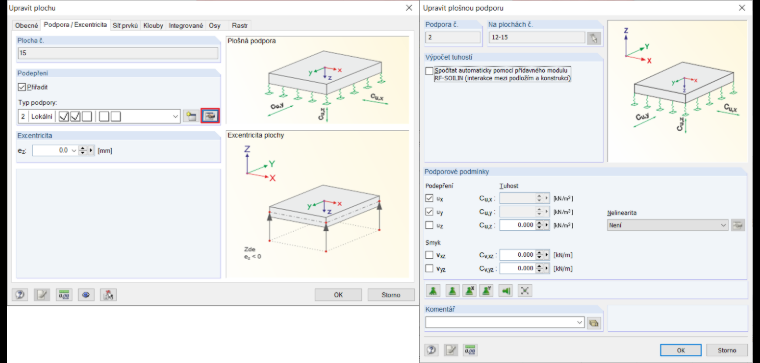This screenshot has width=760, height=363.
Task: Check the uz support checkbox
Action: 429,225
